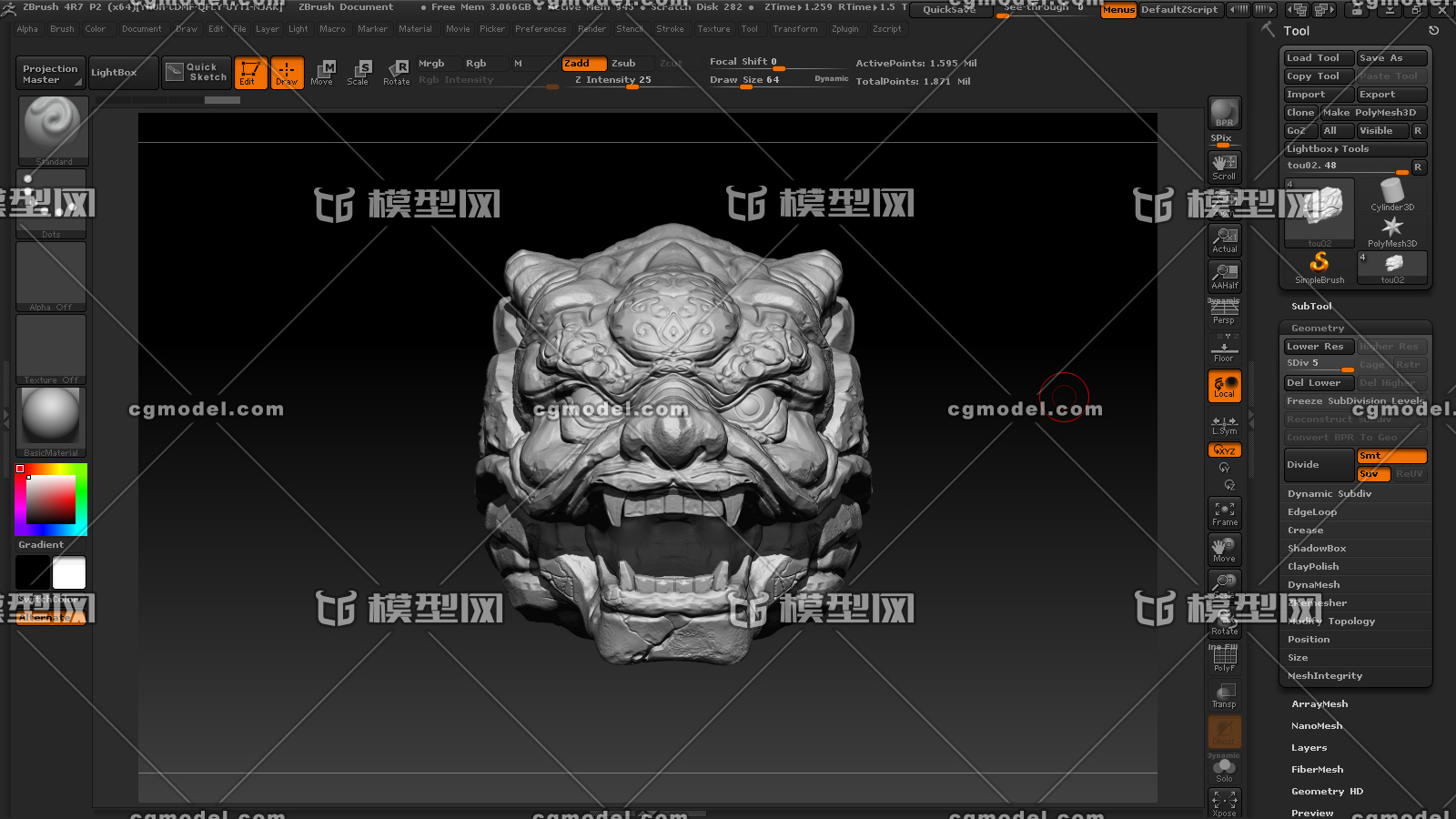Click the AAHalf view icon
The image size is (1456, 819).
click(x=1224, y=276)
